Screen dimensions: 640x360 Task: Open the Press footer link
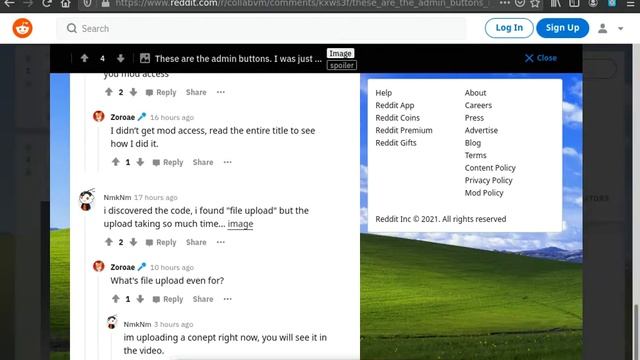tap(474, 118)
